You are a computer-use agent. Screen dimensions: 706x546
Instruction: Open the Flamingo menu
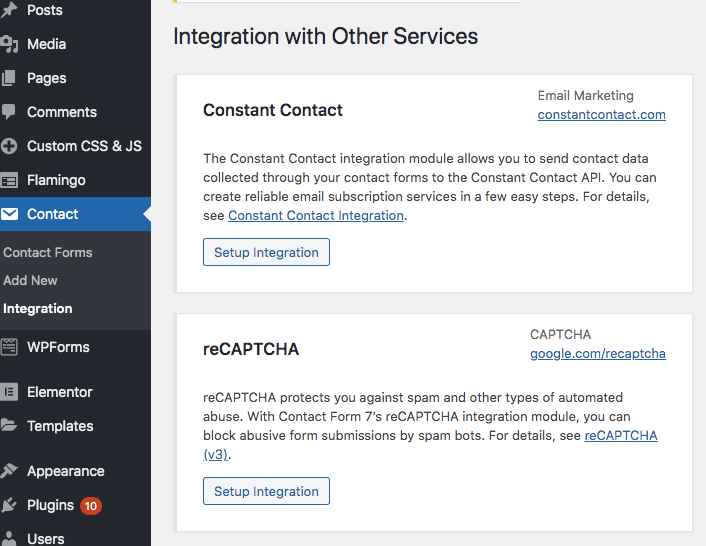tap(56, 180)
